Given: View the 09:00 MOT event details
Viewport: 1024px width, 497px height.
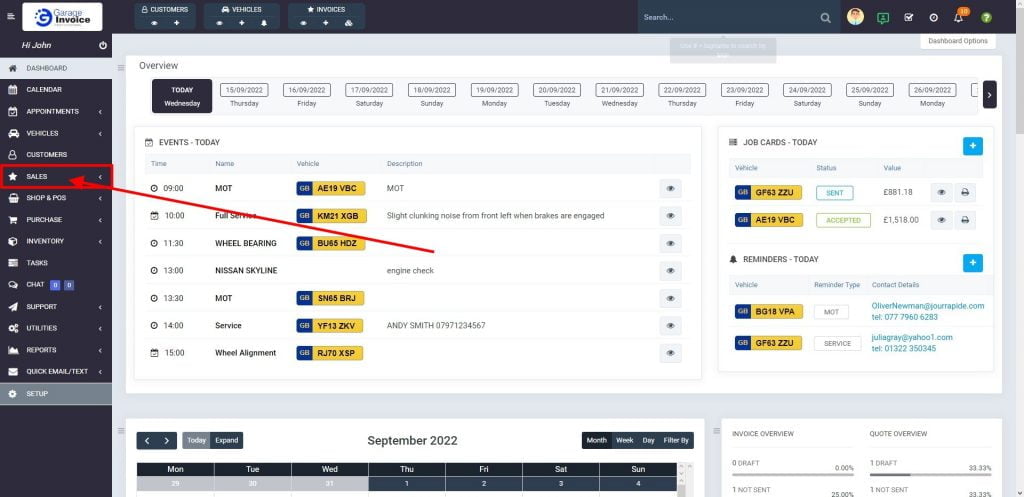Looking at the screenshot, I should (670, 188).
